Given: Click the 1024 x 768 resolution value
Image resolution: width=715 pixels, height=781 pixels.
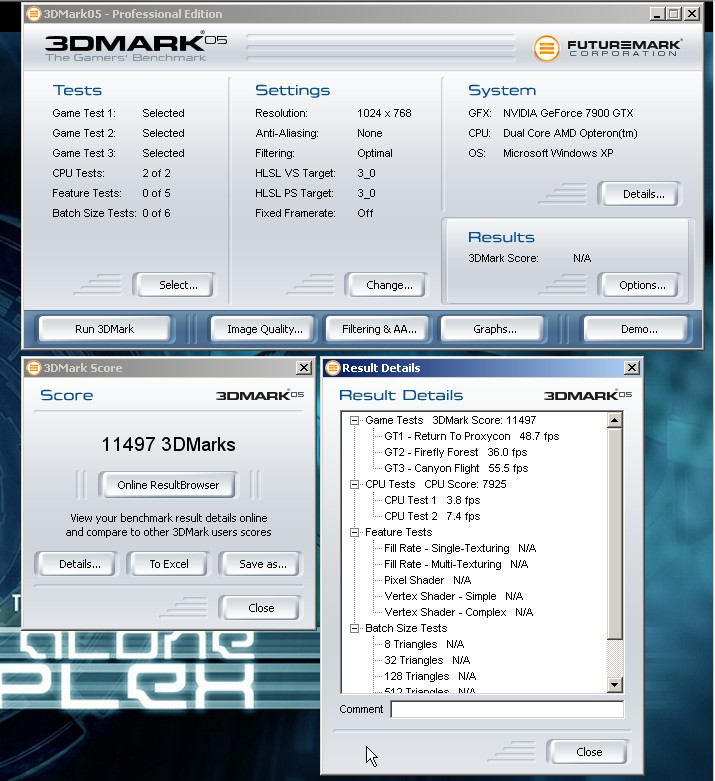Looking at the screenshot, I should [x=384, y=113].
